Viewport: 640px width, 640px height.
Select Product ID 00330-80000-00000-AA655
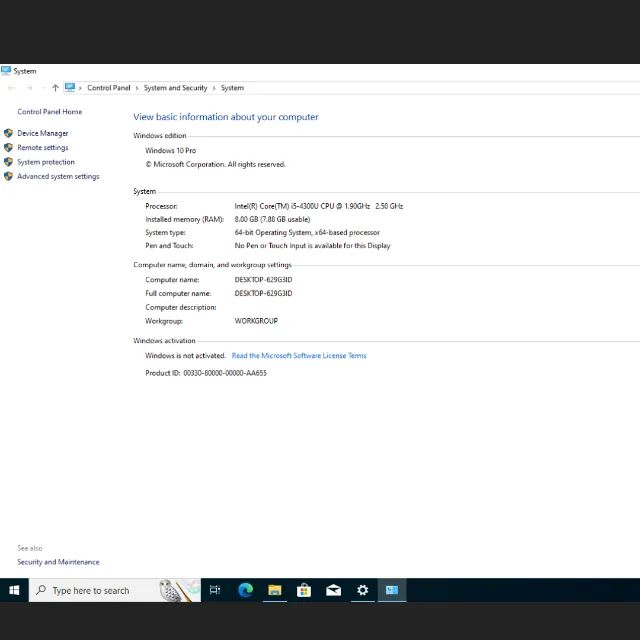[x=206, y=373]
